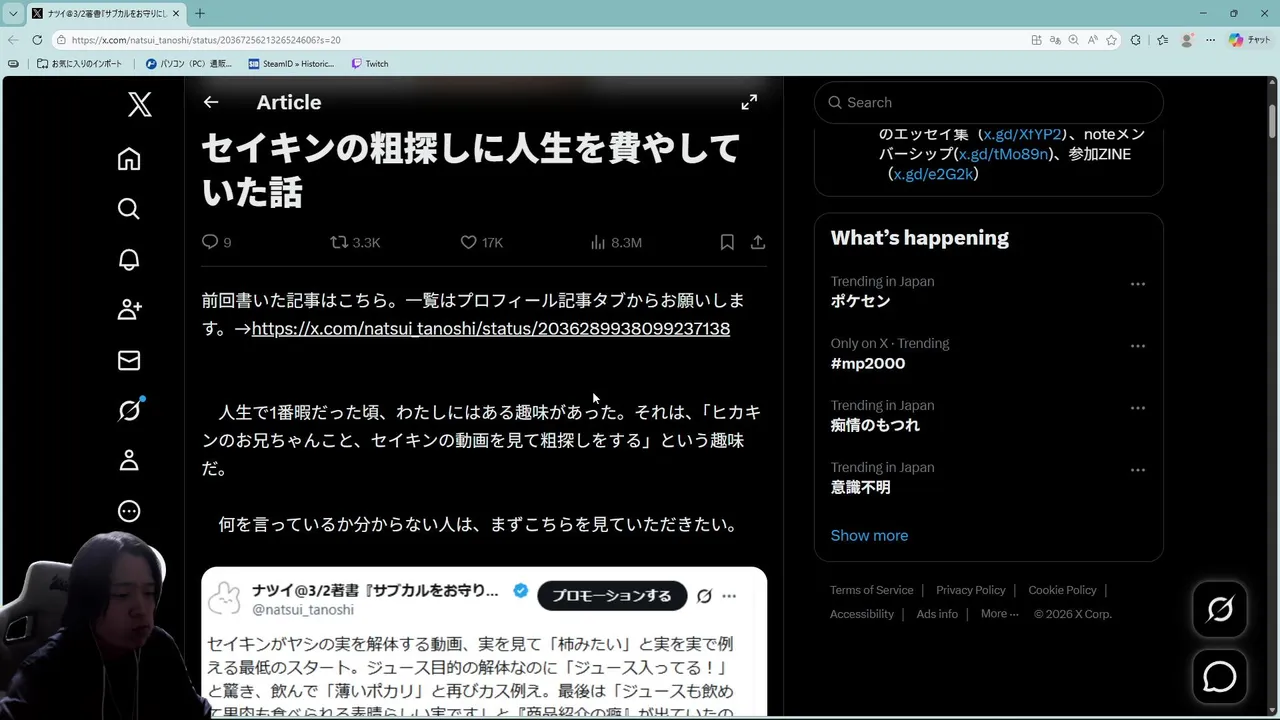This screenshot has width=1280, height=720.
Task: Open the 痴情のもつれ trending topic
Action: tap(875, 425)
